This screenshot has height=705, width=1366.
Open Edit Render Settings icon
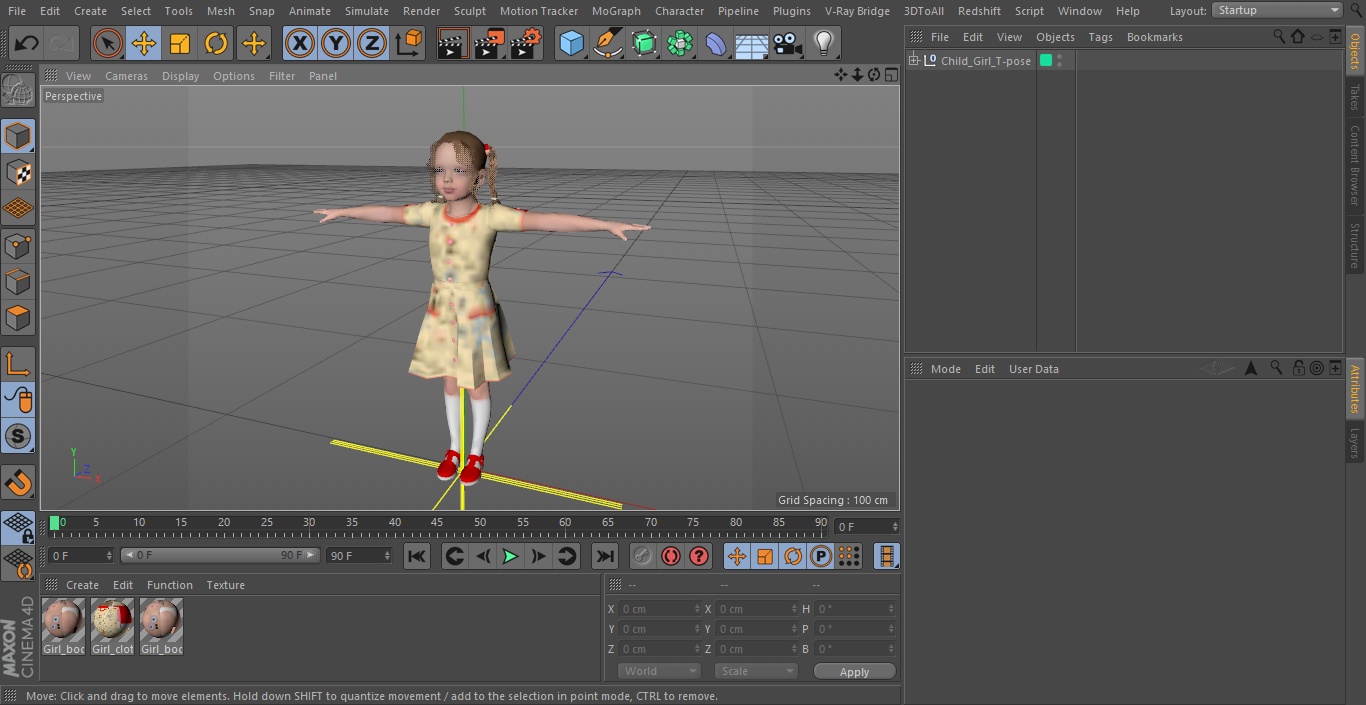[x=526, y=43]
